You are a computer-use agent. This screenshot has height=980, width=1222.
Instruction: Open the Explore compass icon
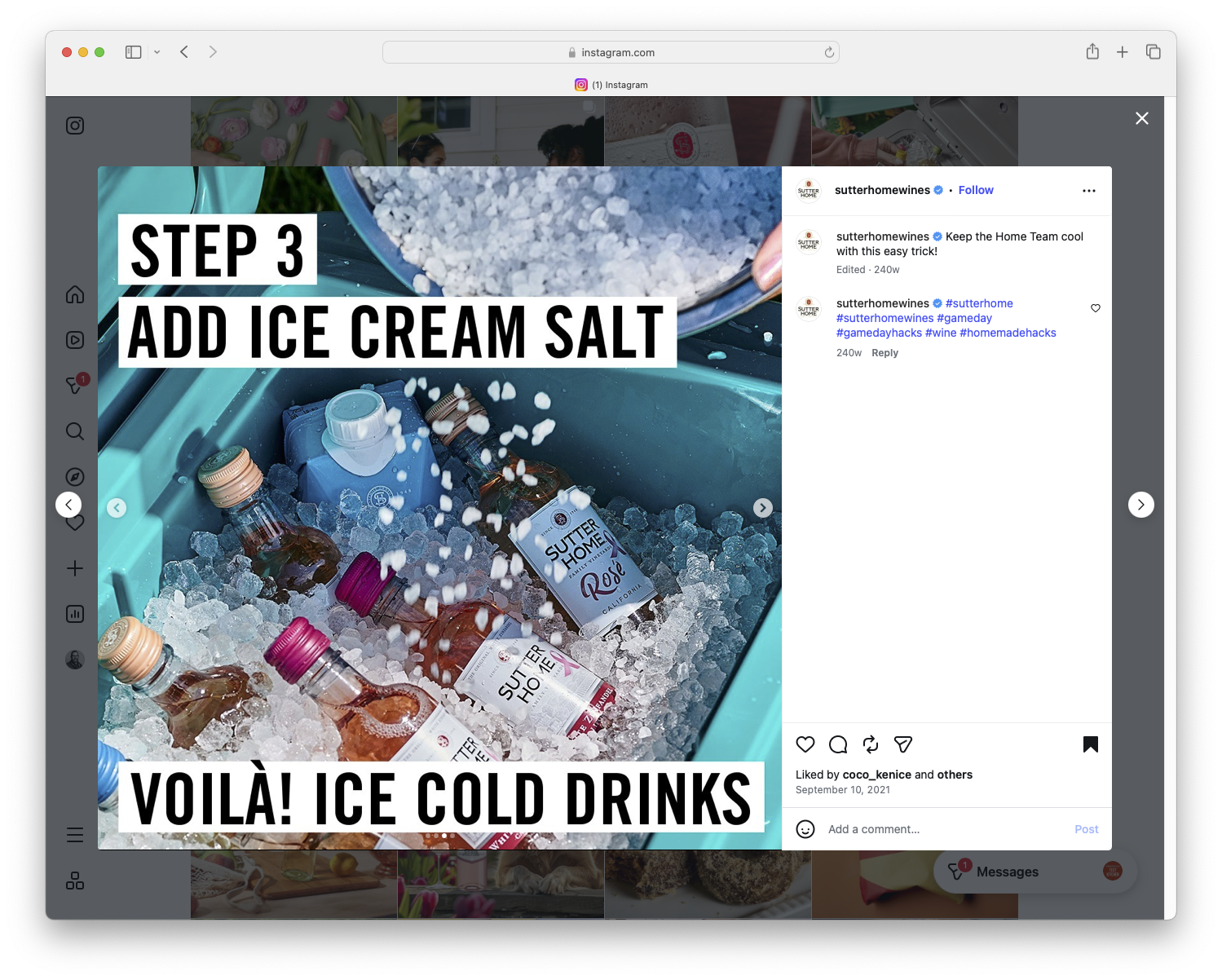click(74, 476)
